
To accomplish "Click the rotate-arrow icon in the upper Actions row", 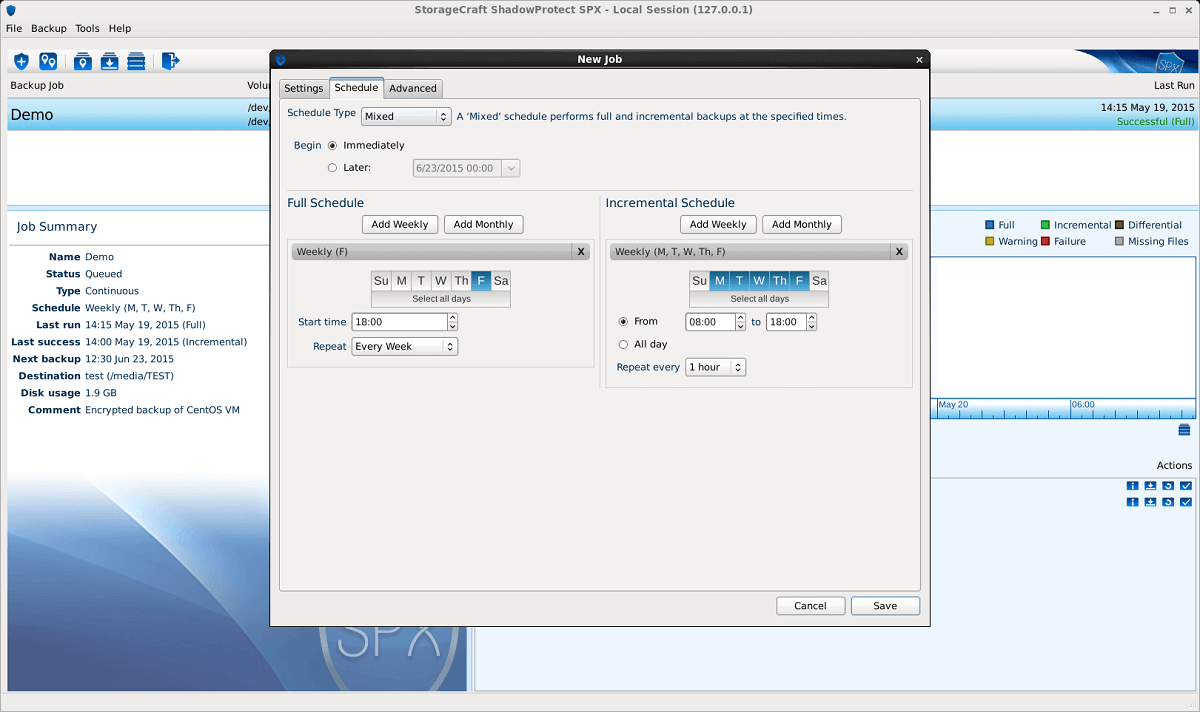I will pos(1168,486).
